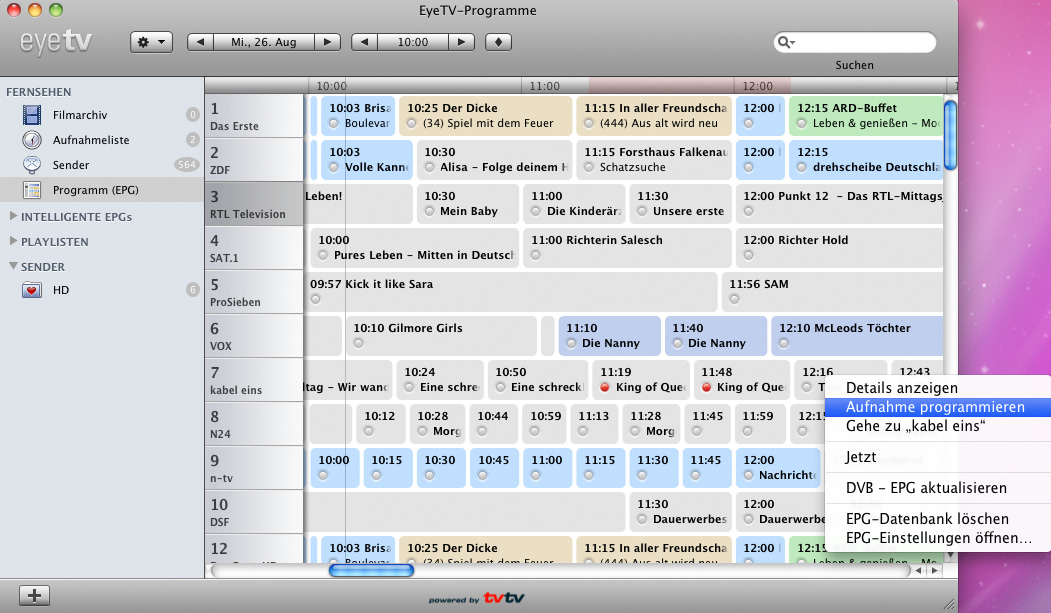Screen dimensions: 1051x613
Task: Go to the previous day arrow
Action: point(200,42)
